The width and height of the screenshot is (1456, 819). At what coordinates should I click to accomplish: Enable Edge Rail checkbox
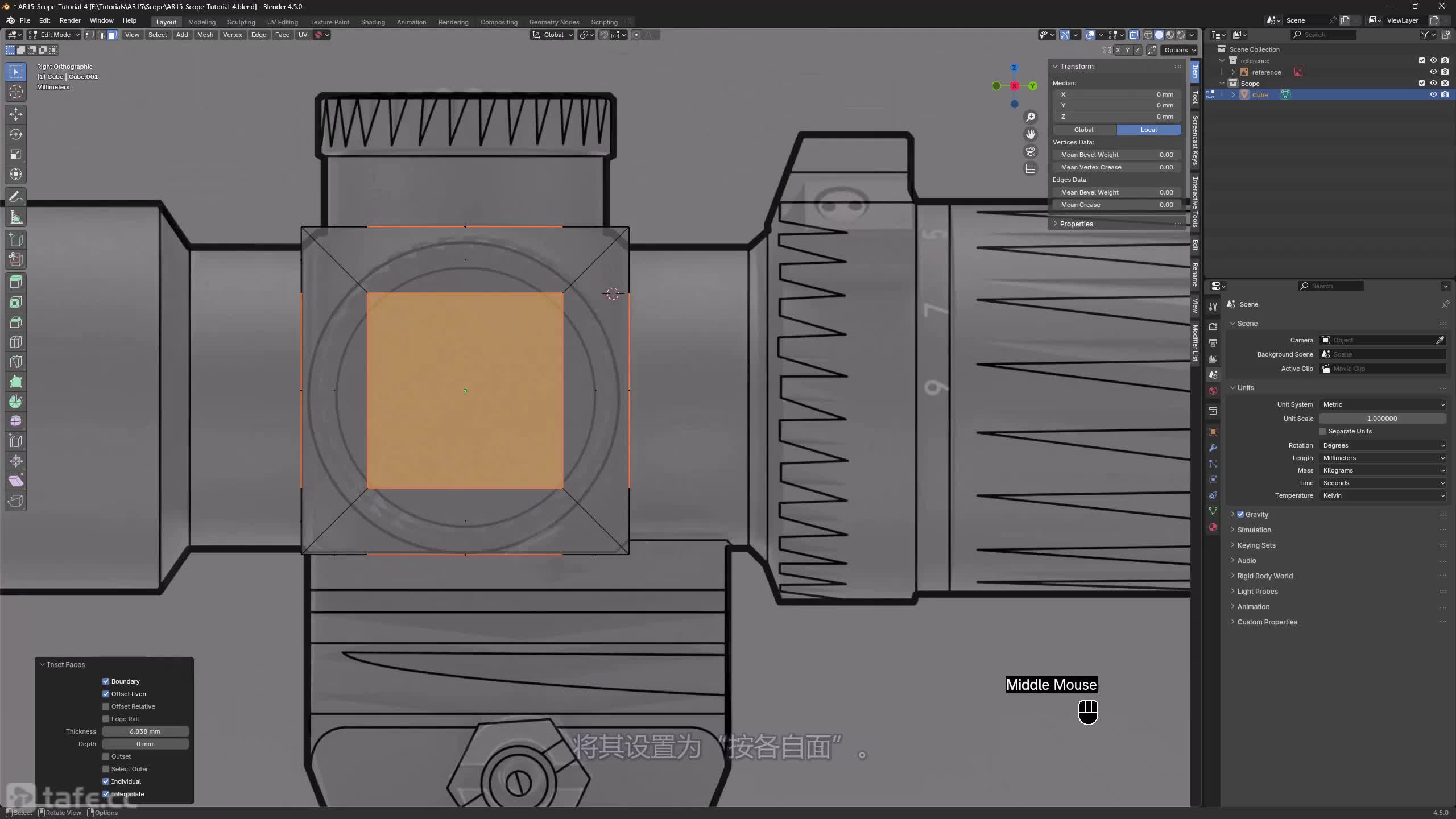[106, 719]
